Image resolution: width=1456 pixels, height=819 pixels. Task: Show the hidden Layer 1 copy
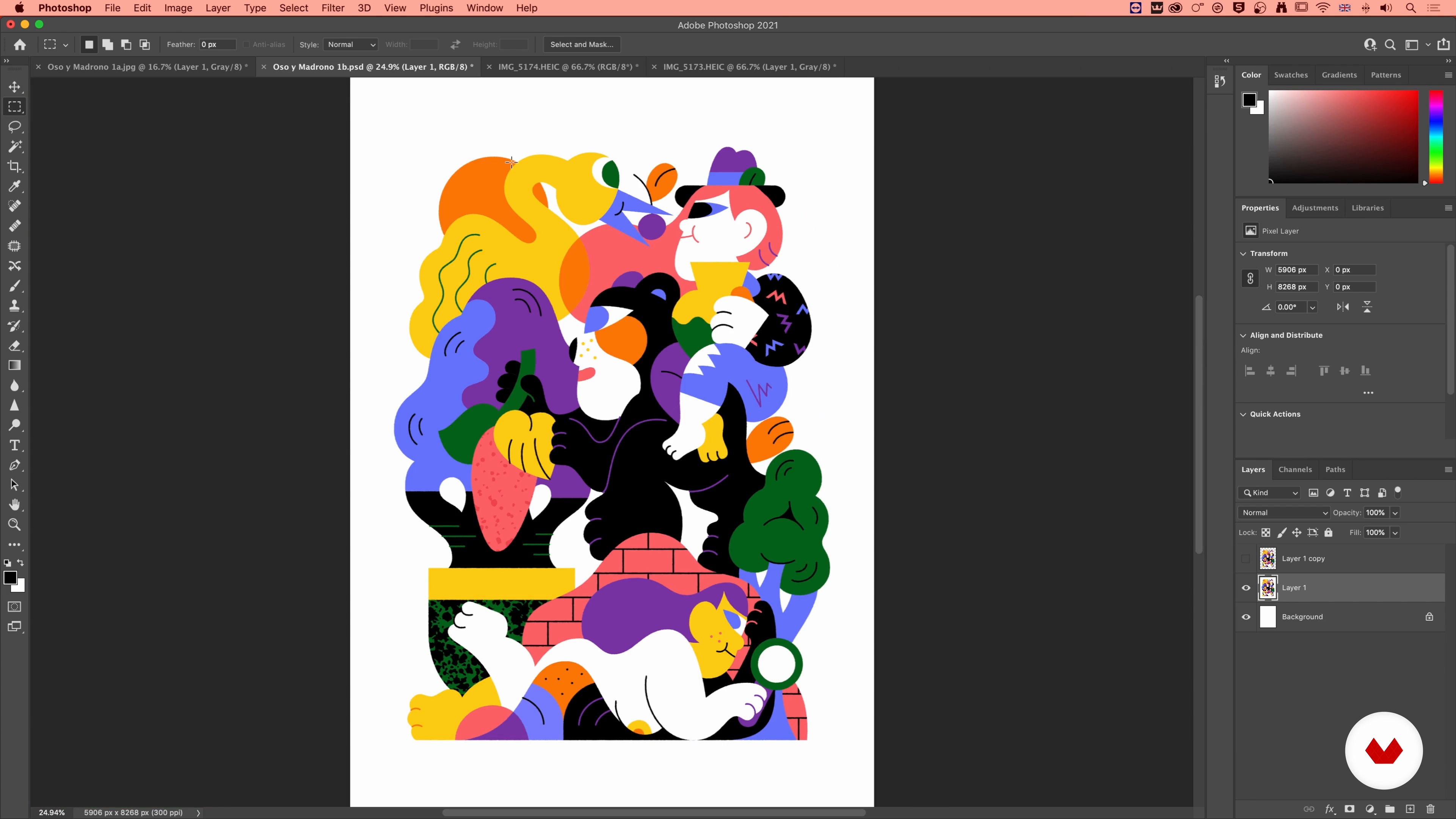click(x=1246, y=559)
